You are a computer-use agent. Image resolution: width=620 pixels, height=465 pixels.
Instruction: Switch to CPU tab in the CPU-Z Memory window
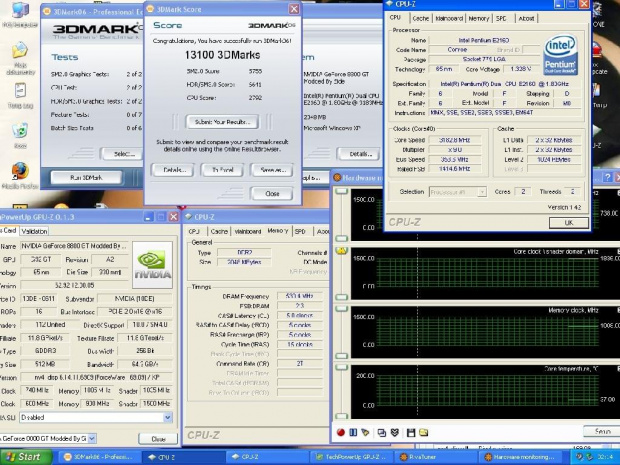click(194, 231)
